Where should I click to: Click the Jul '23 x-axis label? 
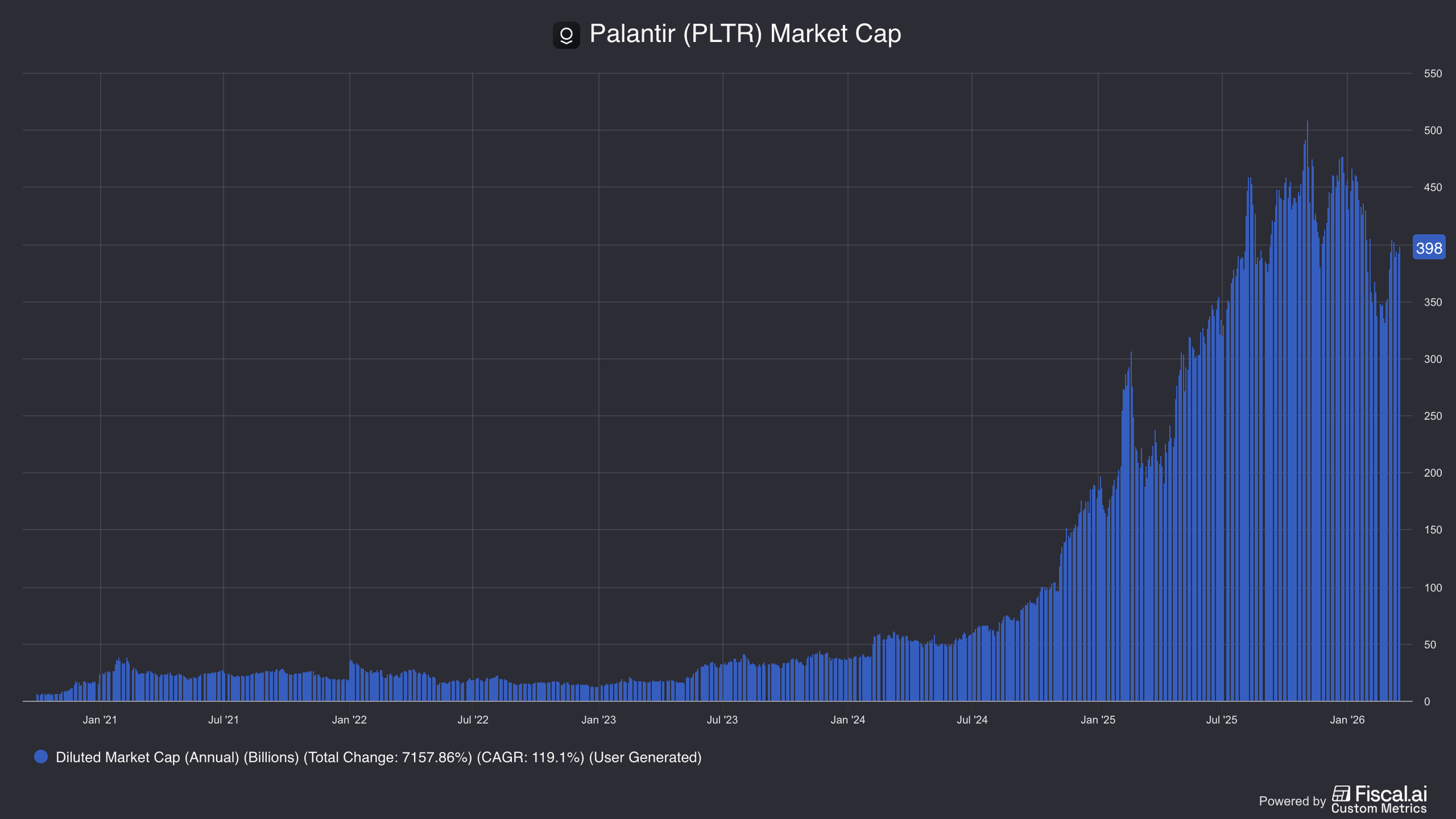click(x=722, y=720)
